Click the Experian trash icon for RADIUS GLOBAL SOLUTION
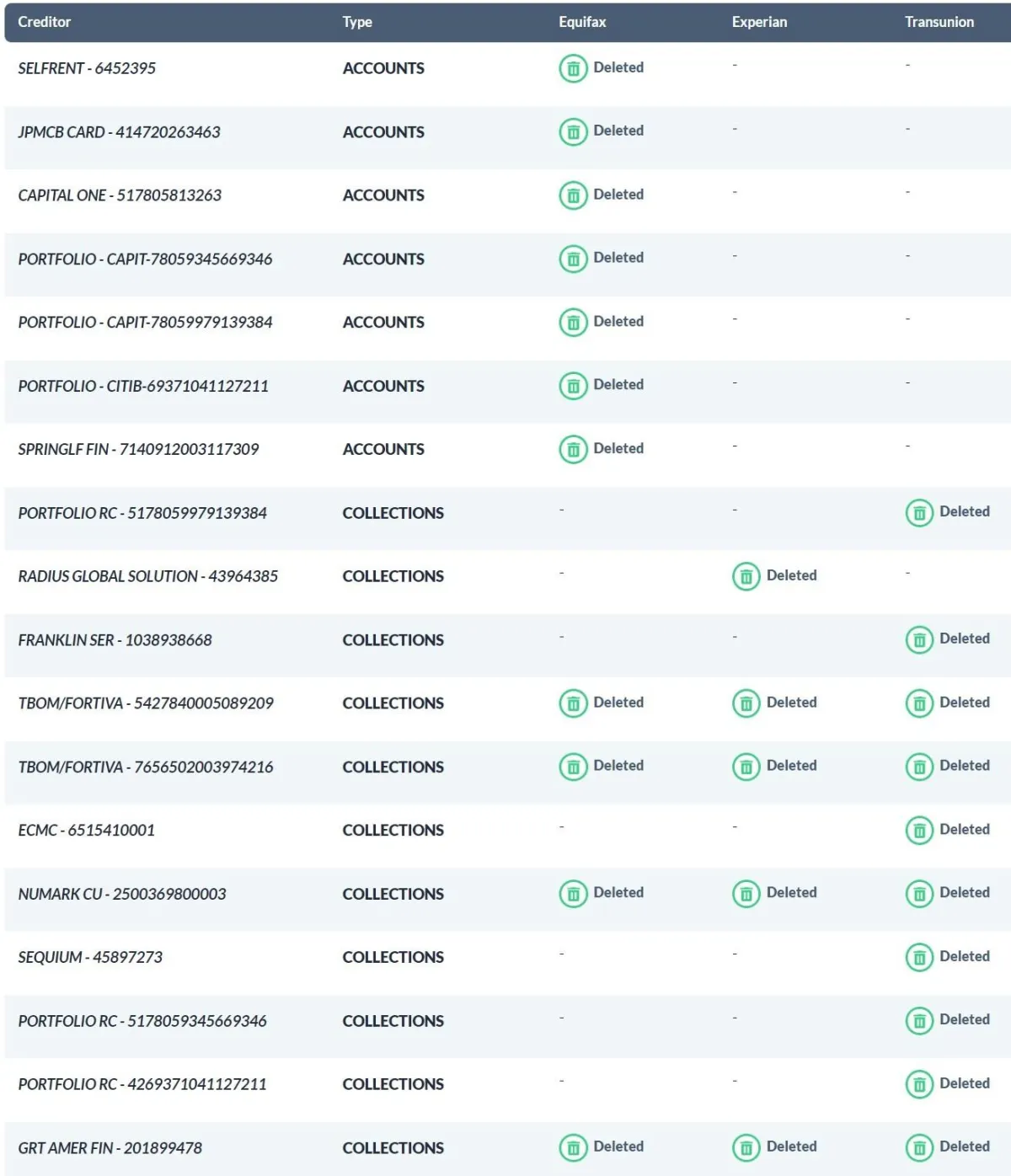 (746, 576)
